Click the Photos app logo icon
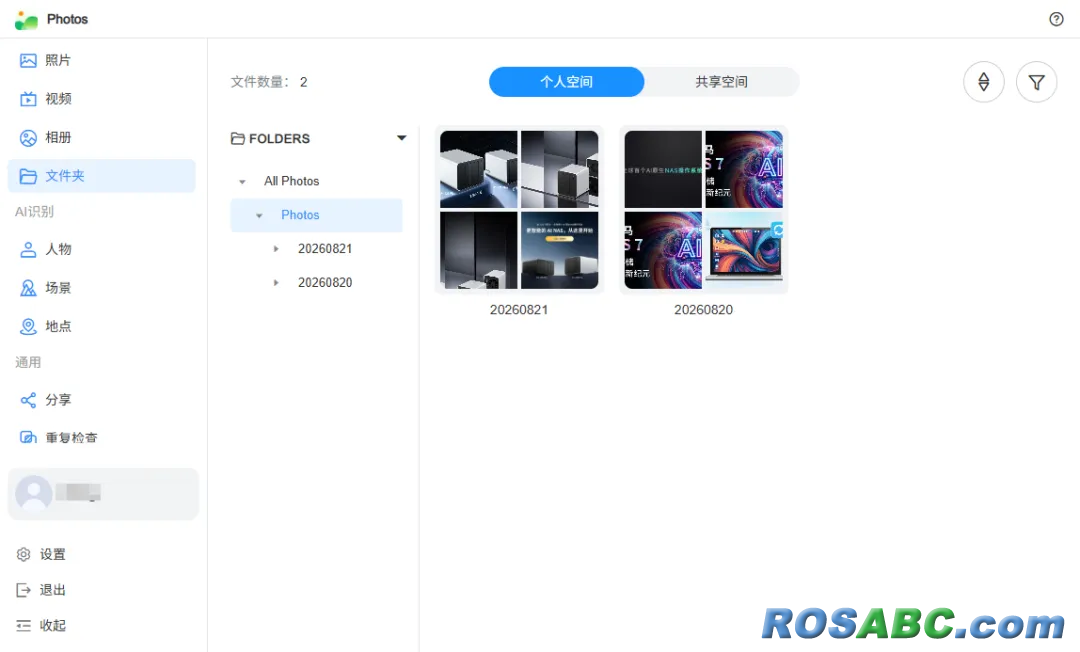This screenshot has width=1080, height=652. [26, 20]
